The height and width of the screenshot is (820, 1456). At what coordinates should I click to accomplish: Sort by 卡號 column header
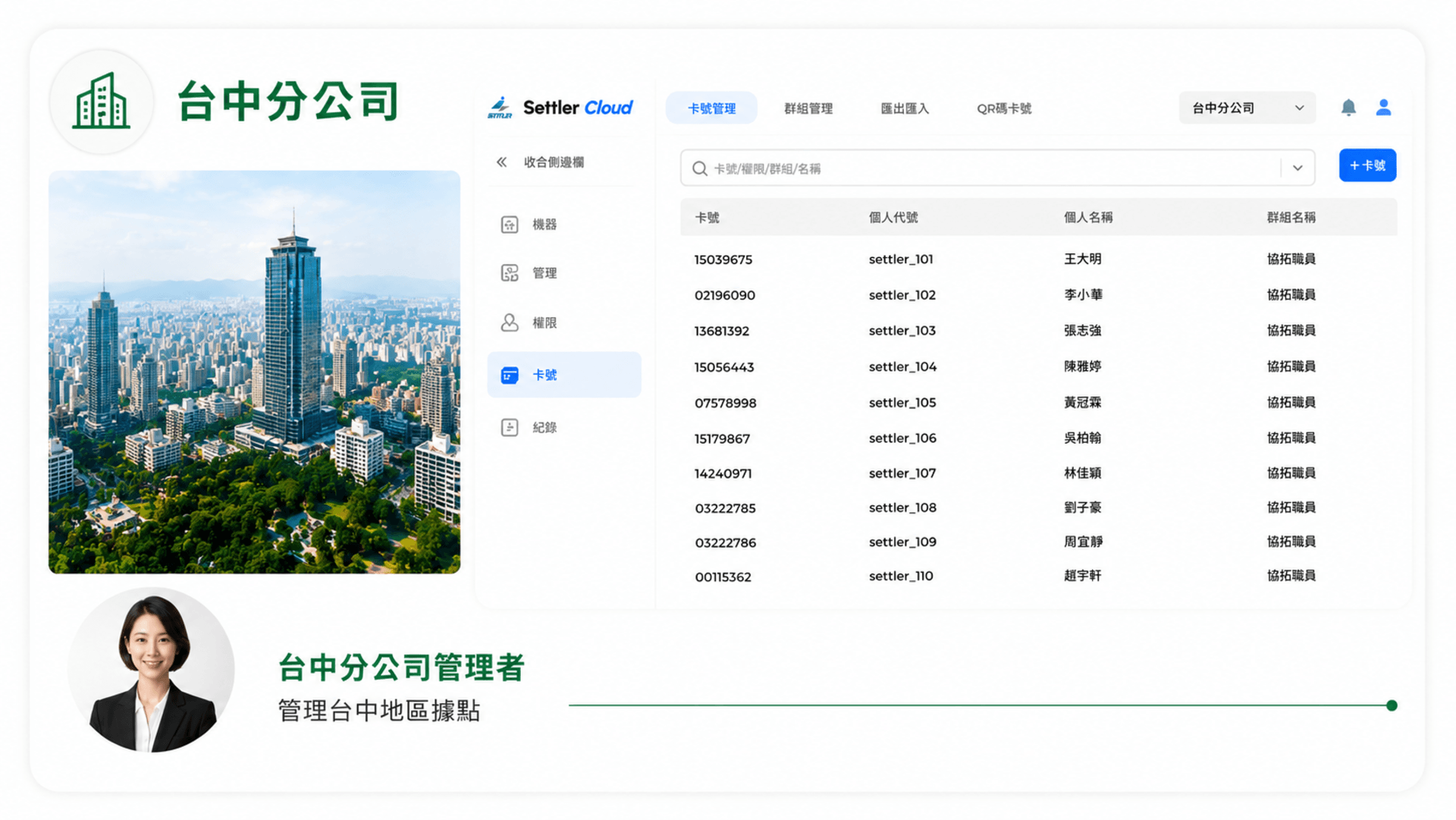coord(707,218)
